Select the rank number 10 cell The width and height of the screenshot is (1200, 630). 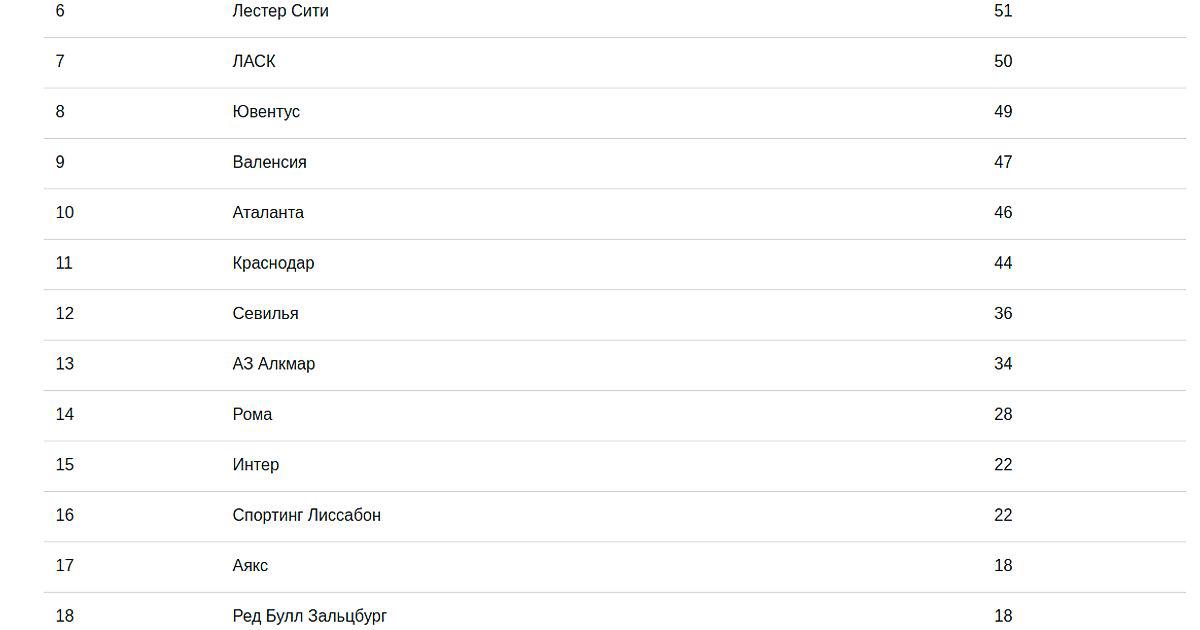pos(65,213)
